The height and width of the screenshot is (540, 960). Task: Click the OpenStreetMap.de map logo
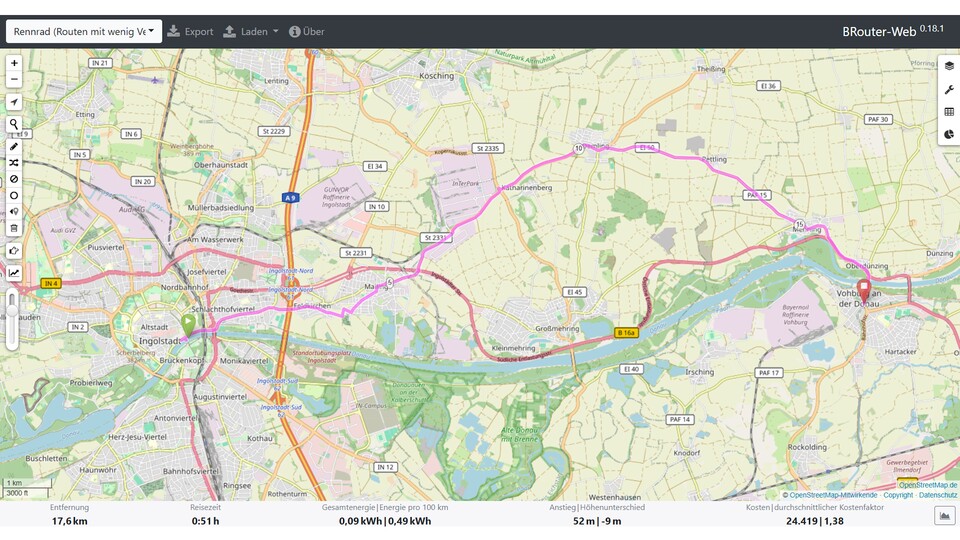(x=928, y=485)
